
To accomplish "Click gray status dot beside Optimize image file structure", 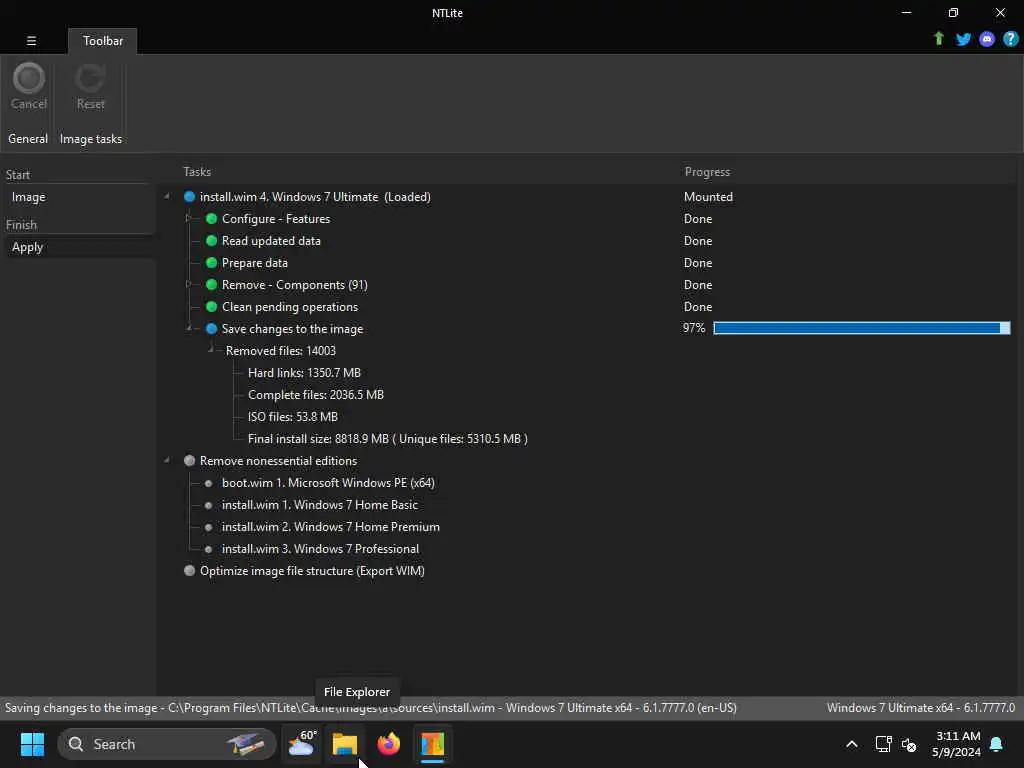I will click(189, 570).
